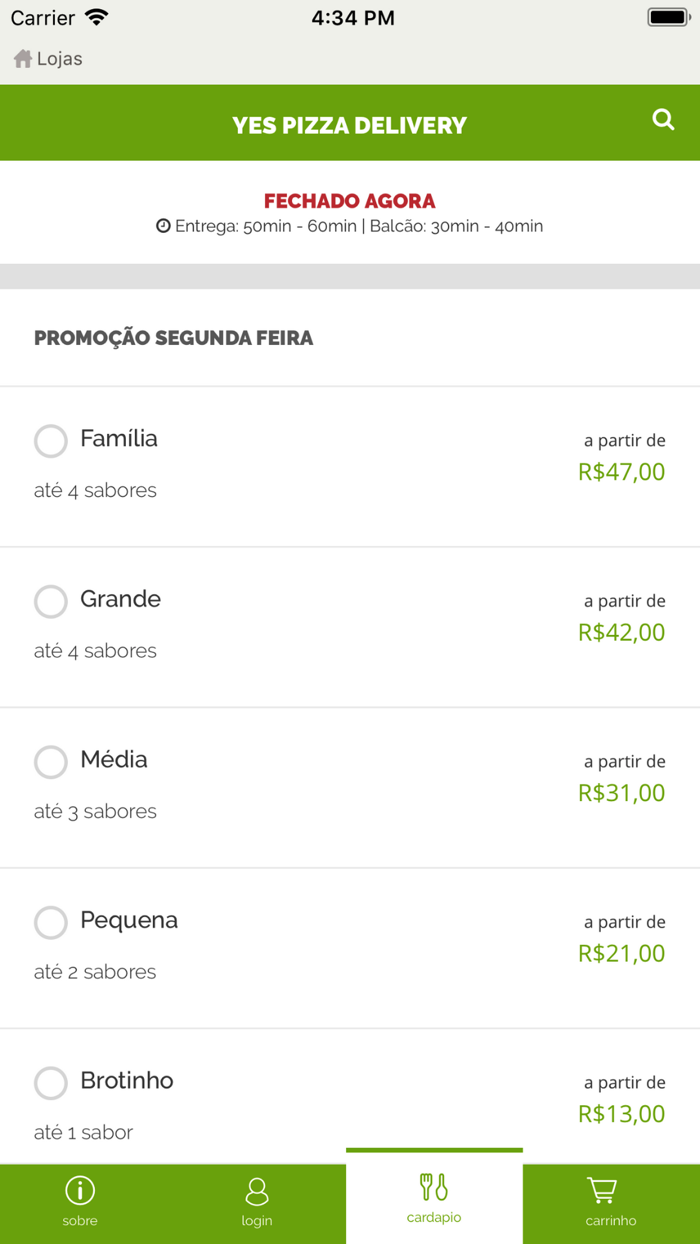Screen dimensions: 700x1244
Task: Select the Pequena radio option
Action: (x=51, y=923)
